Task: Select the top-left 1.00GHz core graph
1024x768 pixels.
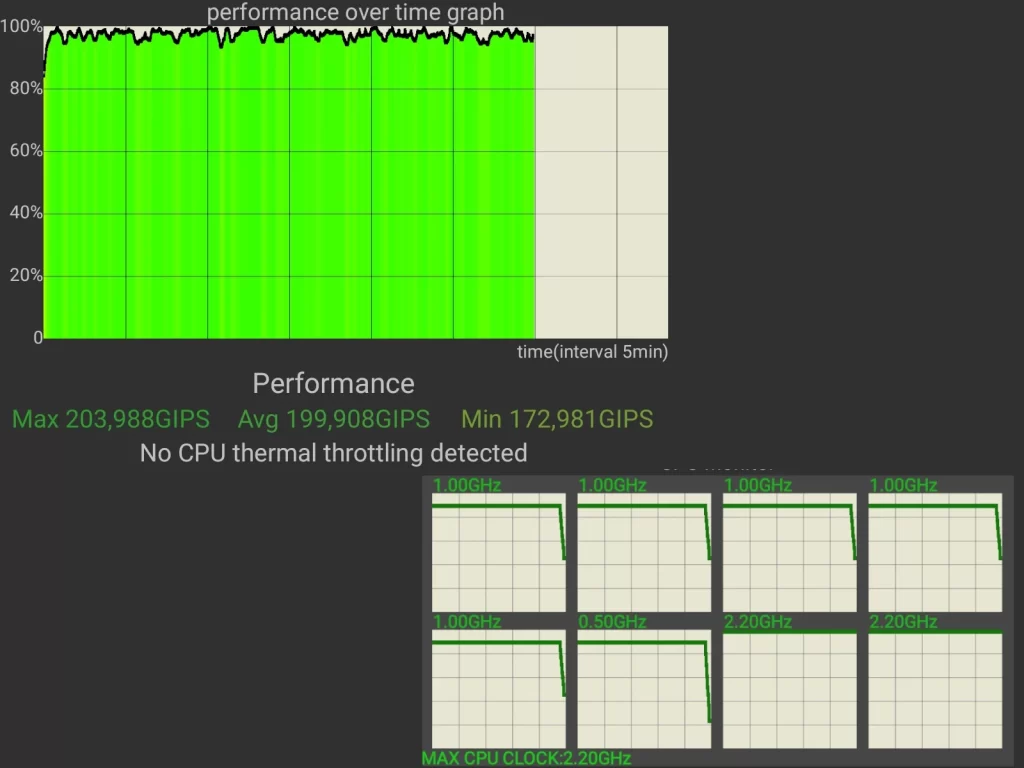Action: (498, 551)
